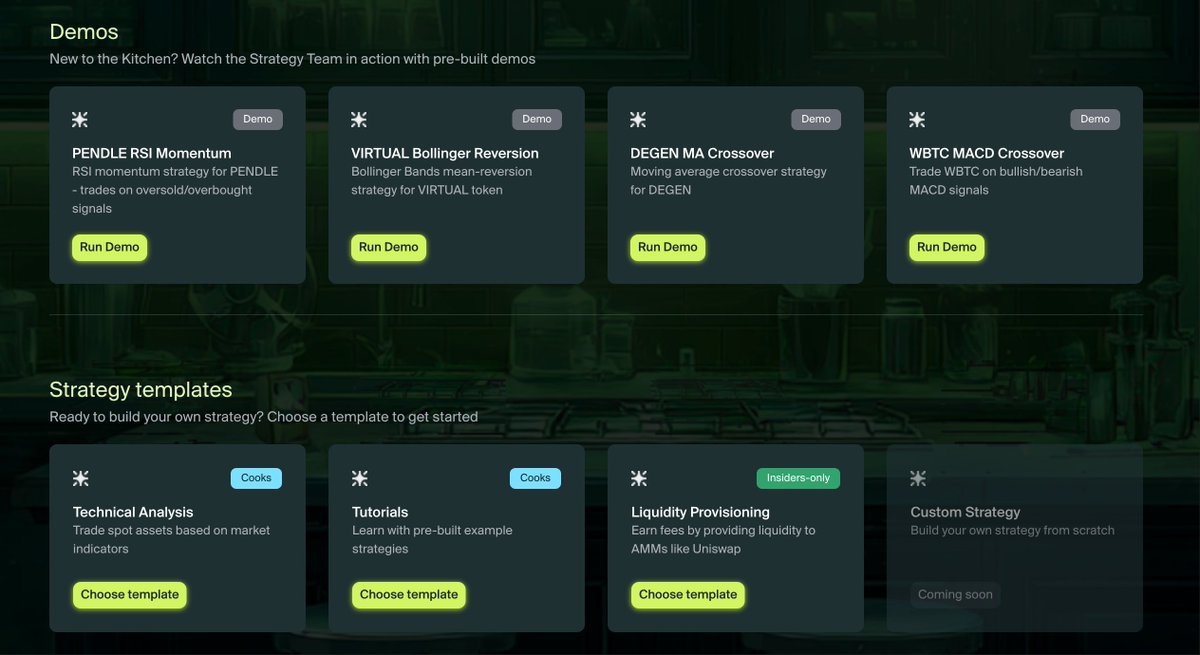Click the star icon on Liquidity Provisioning card

pos(638,479)
